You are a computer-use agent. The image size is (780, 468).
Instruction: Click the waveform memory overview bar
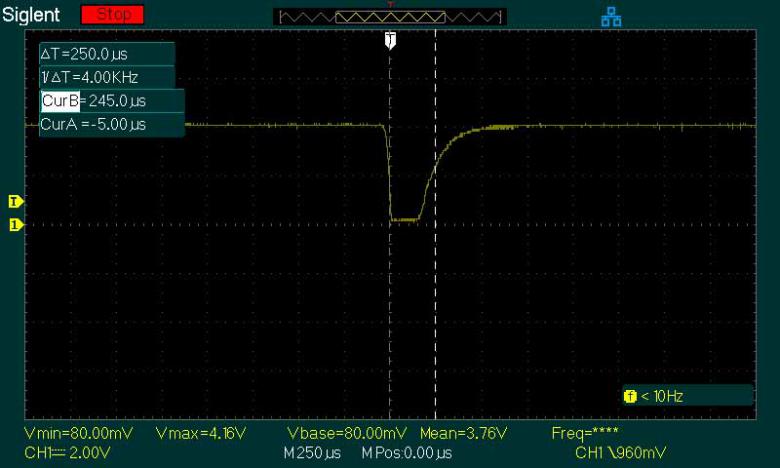pyautogui.click(x=390, y=17)
